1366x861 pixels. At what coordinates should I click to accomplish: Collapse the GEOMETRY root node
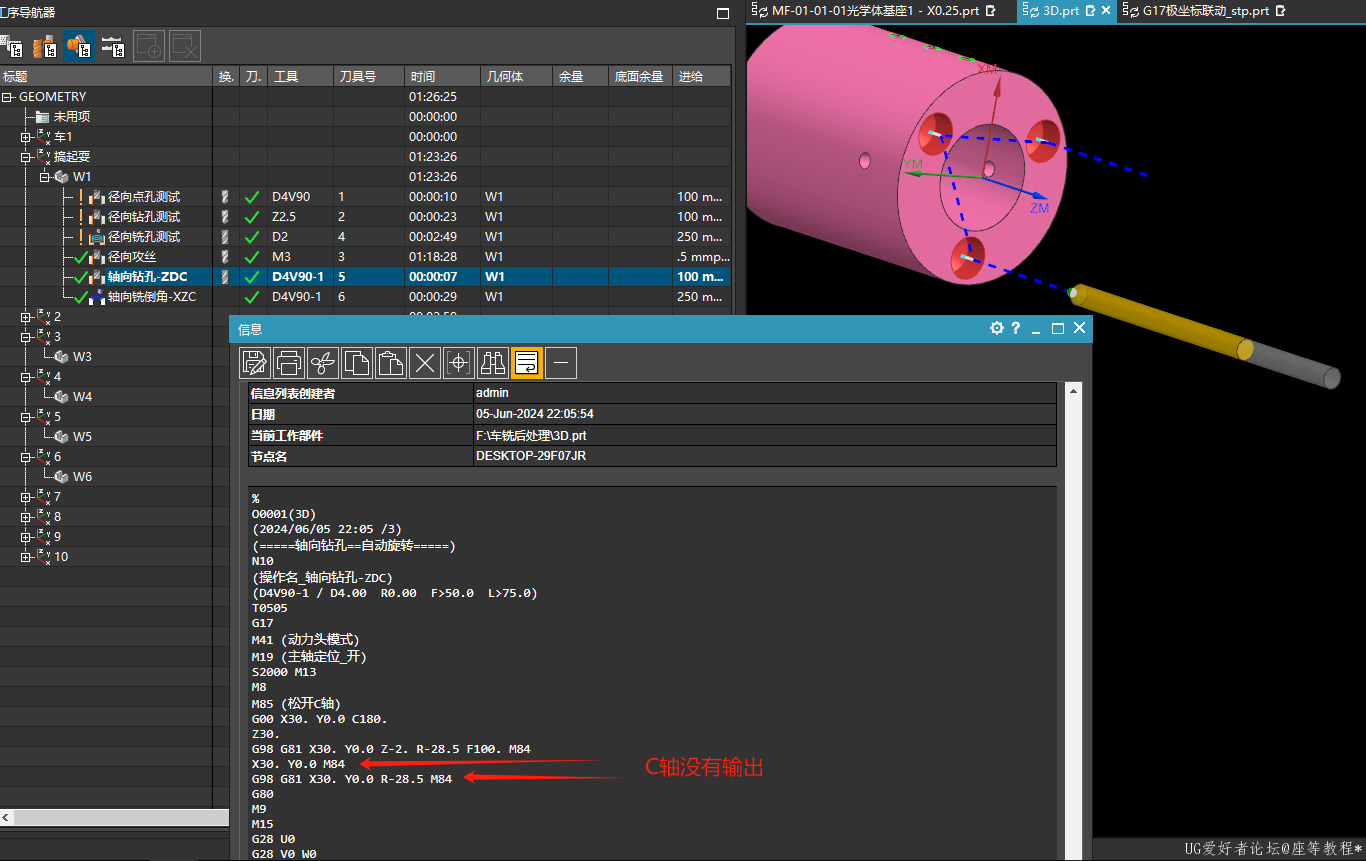[x=7, y=97]
